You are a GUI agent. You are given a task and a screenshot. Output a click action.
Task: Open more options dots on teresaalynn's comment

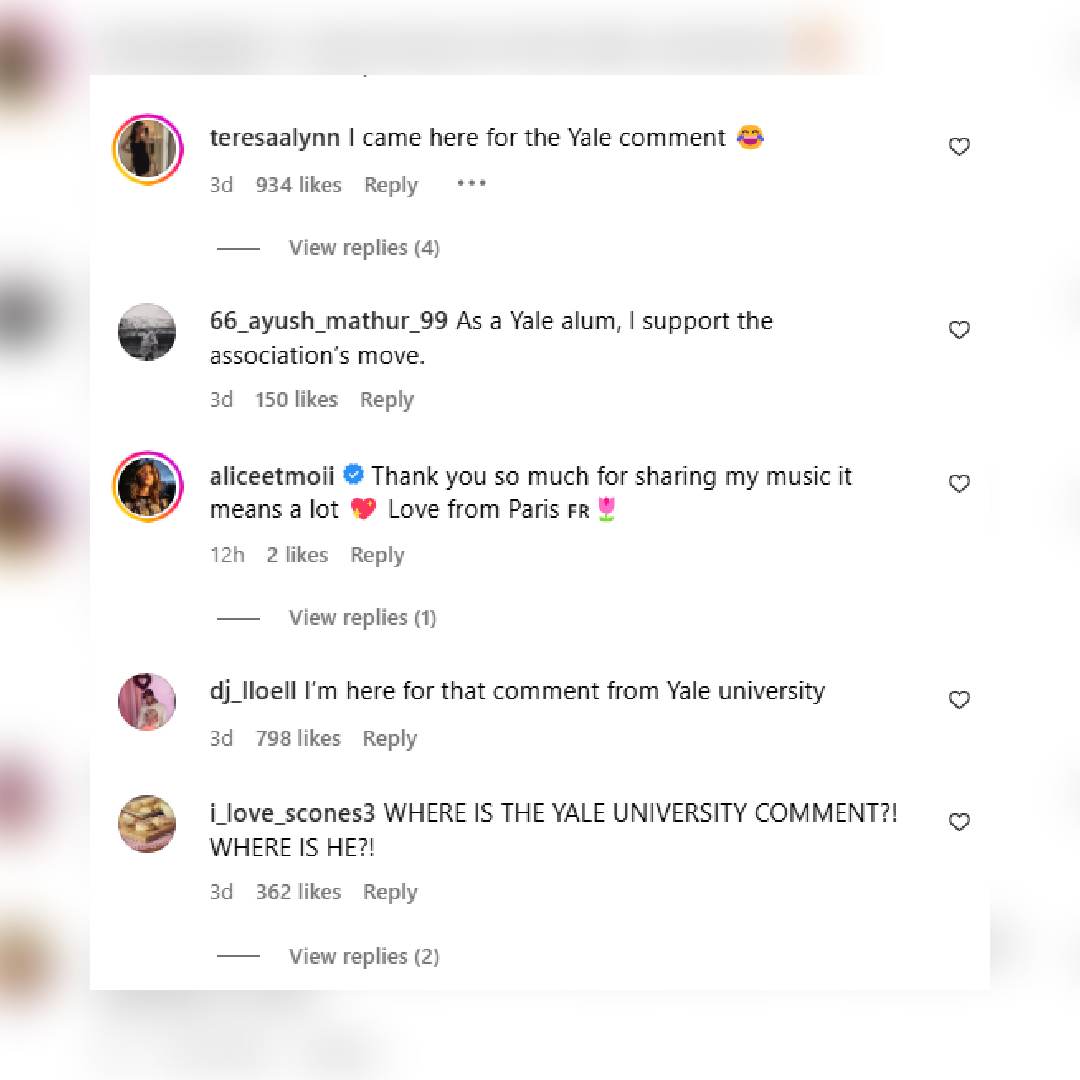[x=471, y=184]
